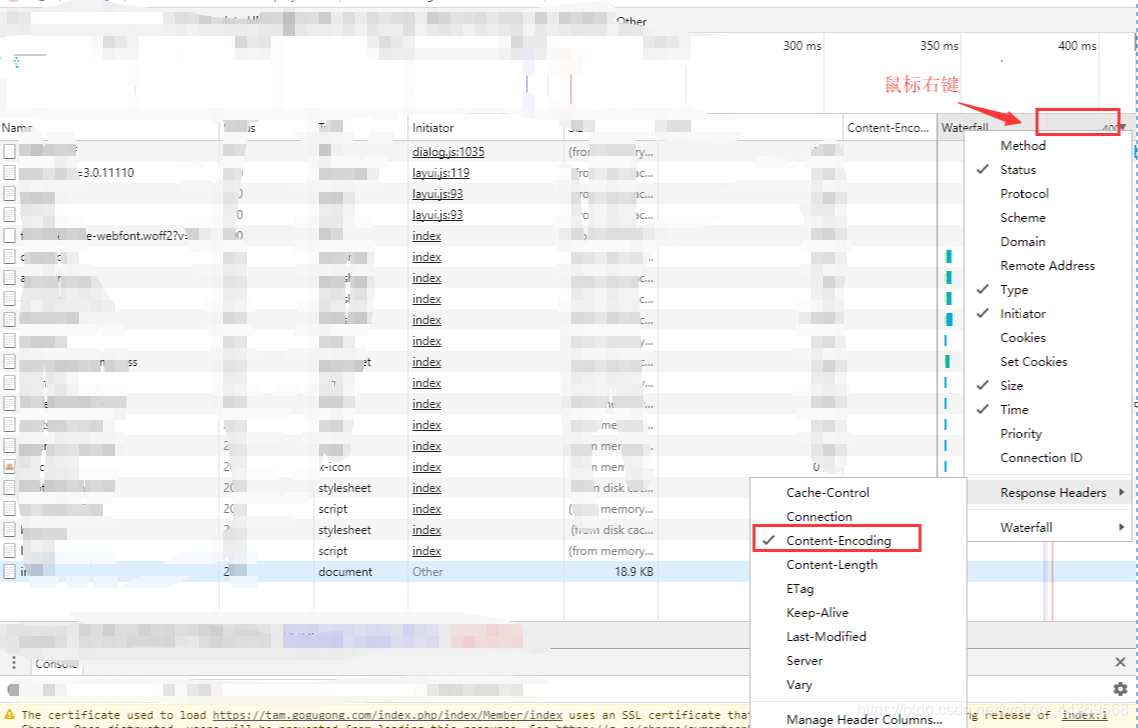The height and width of the screenshot is (728, 1138).
Task: Click file icon of dialog.js:1035 row
Action: (9, 151)
